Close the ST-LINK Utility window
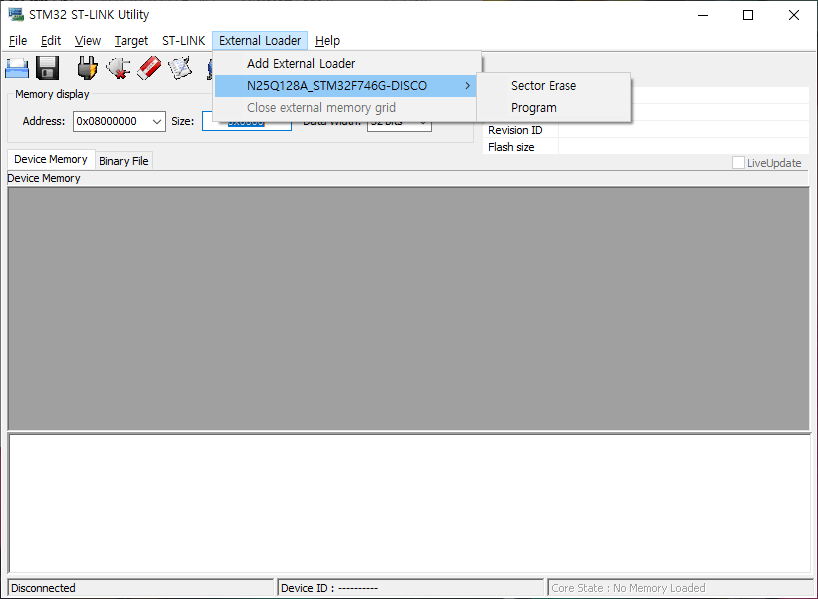Screen dimensions: 818x599 click(x=793, y=15)
